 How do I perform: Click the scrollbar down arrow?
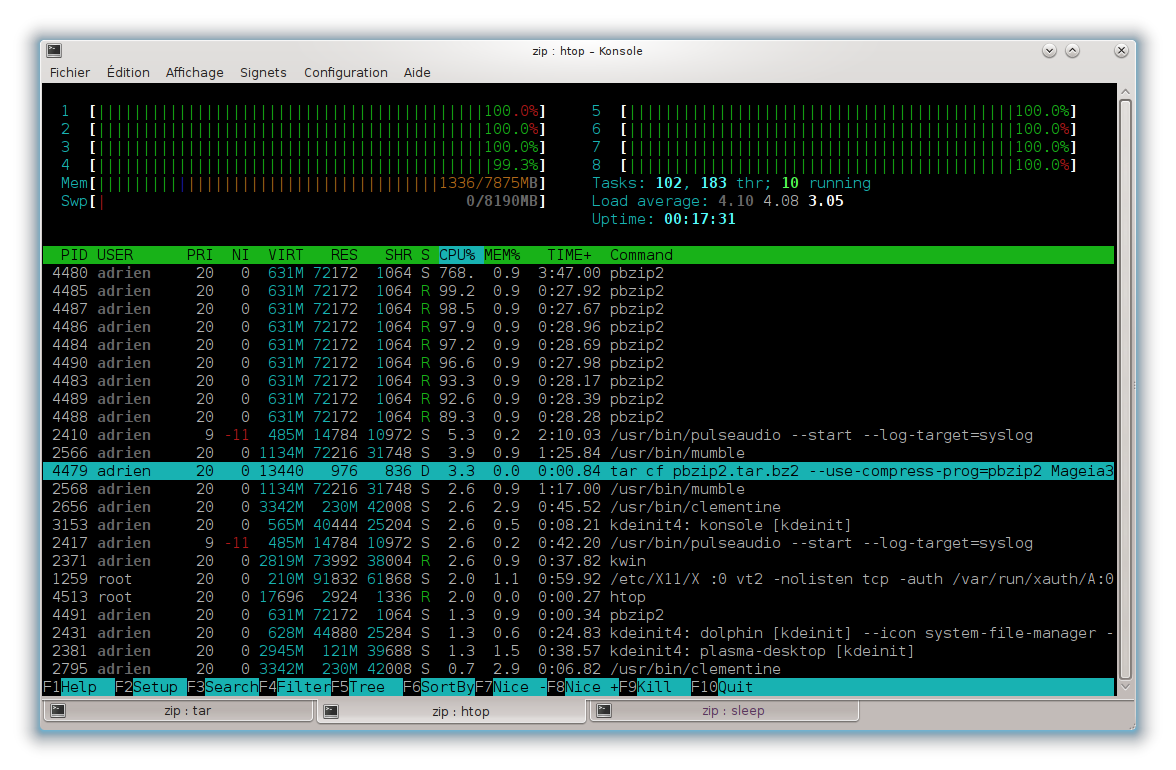[1125, 687]
